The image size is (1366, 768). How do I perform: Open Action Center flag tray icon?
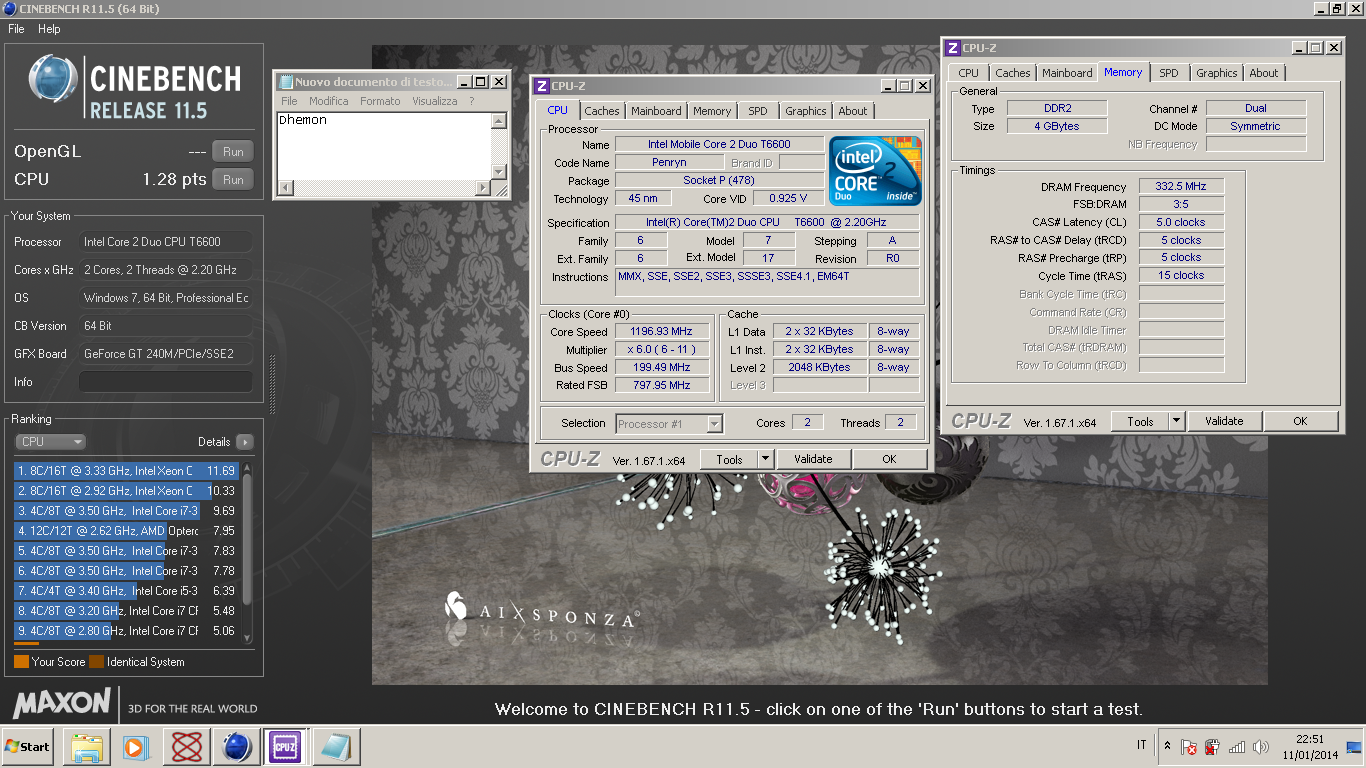coord(1189,747)
